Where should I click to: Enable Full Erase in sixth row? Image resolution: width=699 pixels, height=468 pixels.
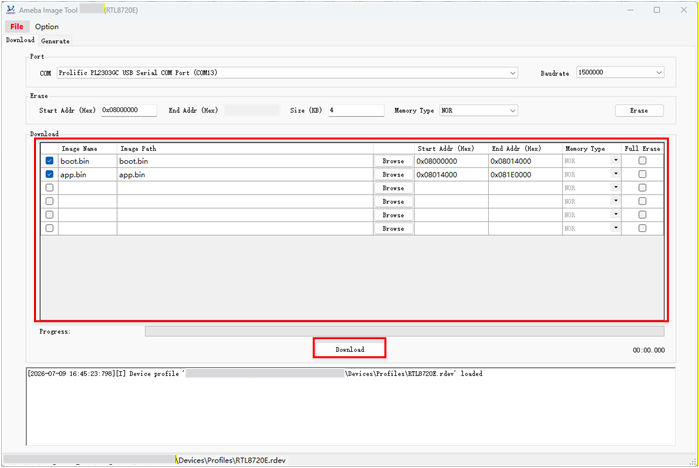pos(642,228)
